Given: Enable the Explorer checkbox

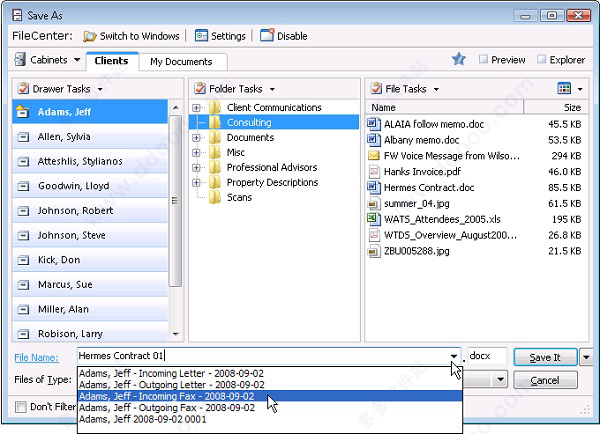Looking at the screenshot, I should 541,59.
